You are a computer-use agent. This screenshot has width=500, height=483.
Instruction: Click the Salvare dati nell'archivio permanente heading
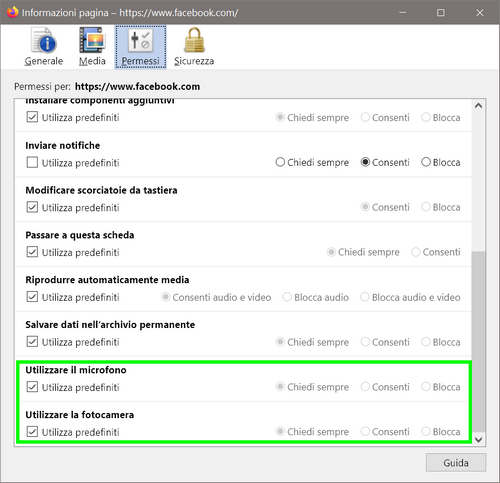point(110,325)
